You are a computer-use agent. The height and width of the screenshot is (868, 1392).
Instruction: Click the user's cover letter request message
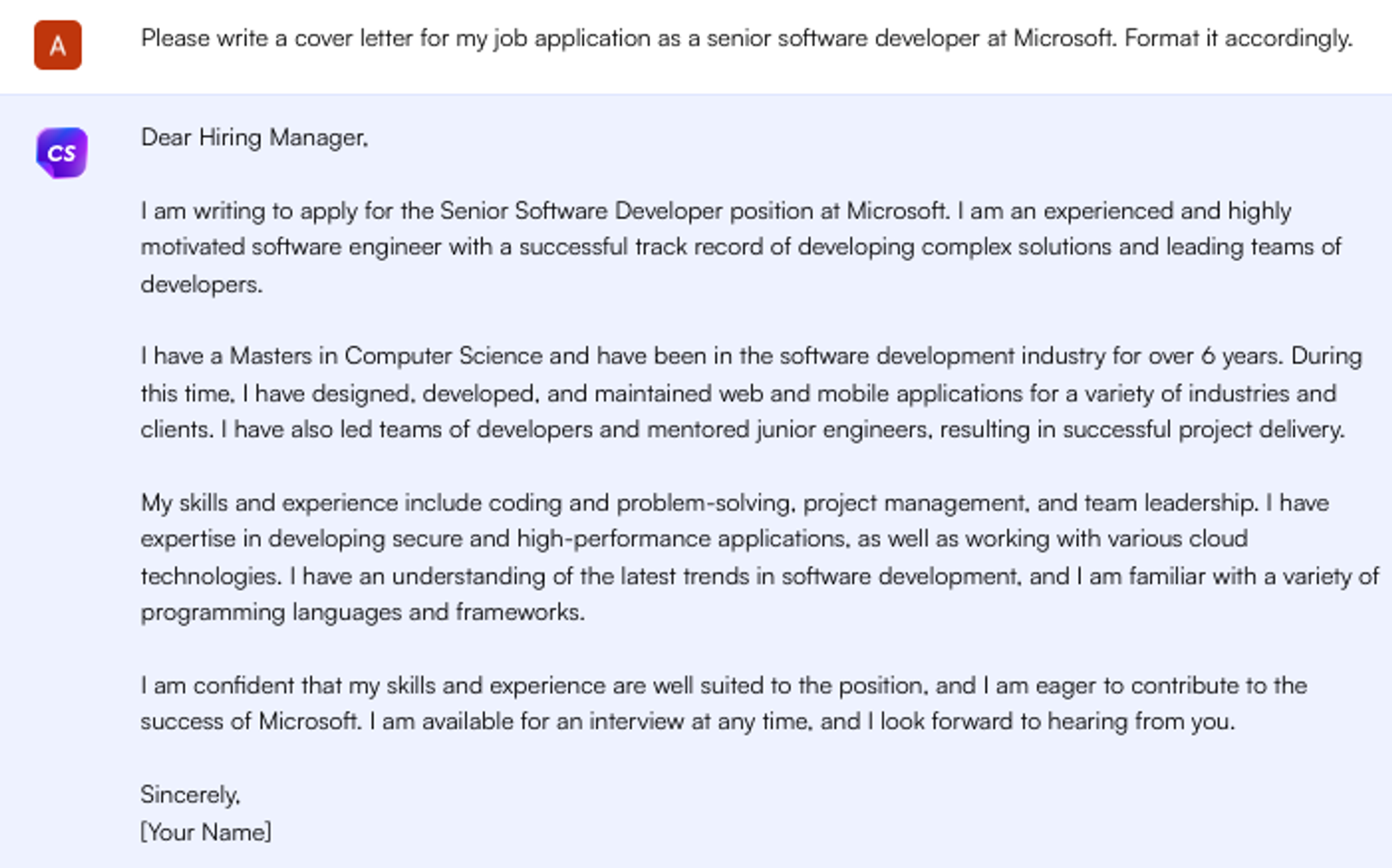click(x=746, y=38)
